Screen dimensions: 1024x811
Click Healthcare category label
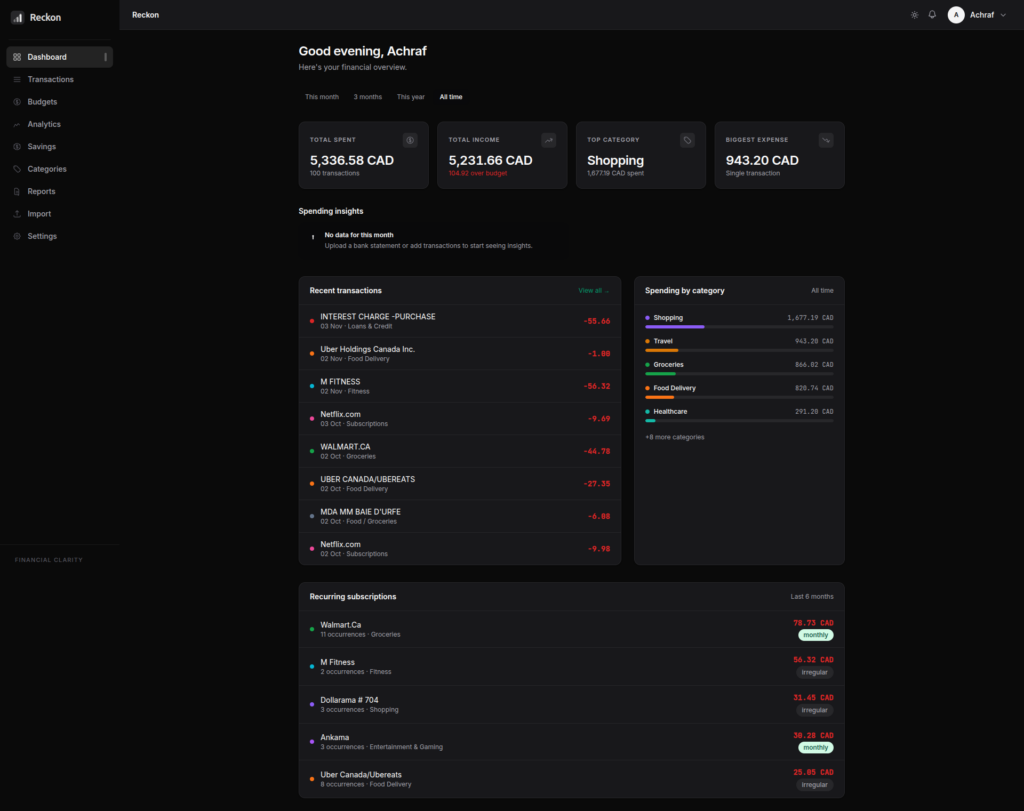pos(670,411)
